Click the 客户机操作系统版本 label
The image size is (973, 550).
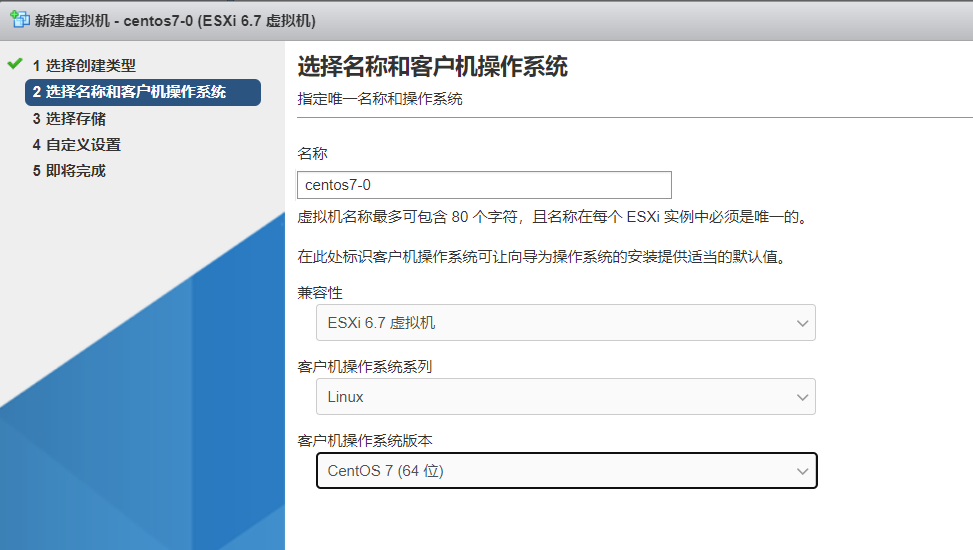click(x=365, y=441)
